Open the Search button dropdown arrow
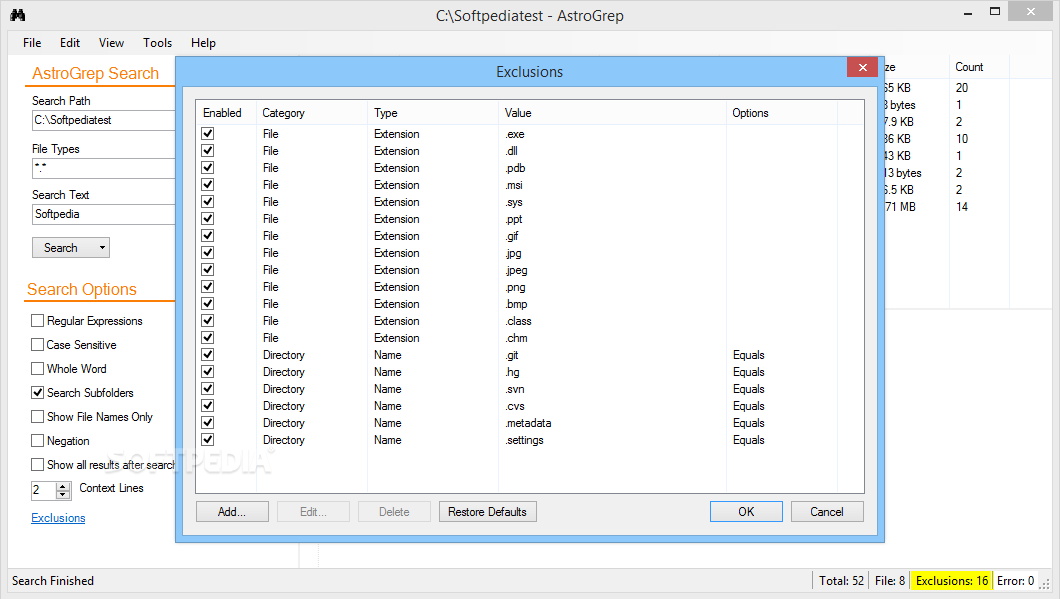Screen dimensions: 1060x599 (x=102, y=247)
